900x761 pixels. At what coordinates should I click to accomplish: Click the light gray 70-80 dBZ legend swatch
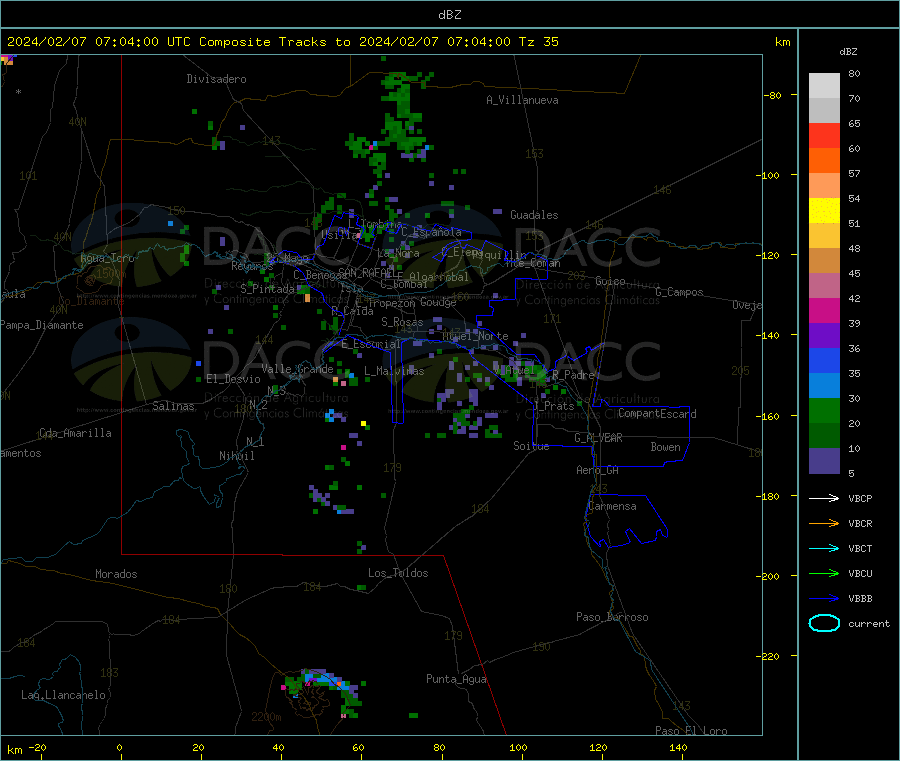pos(824,86)
